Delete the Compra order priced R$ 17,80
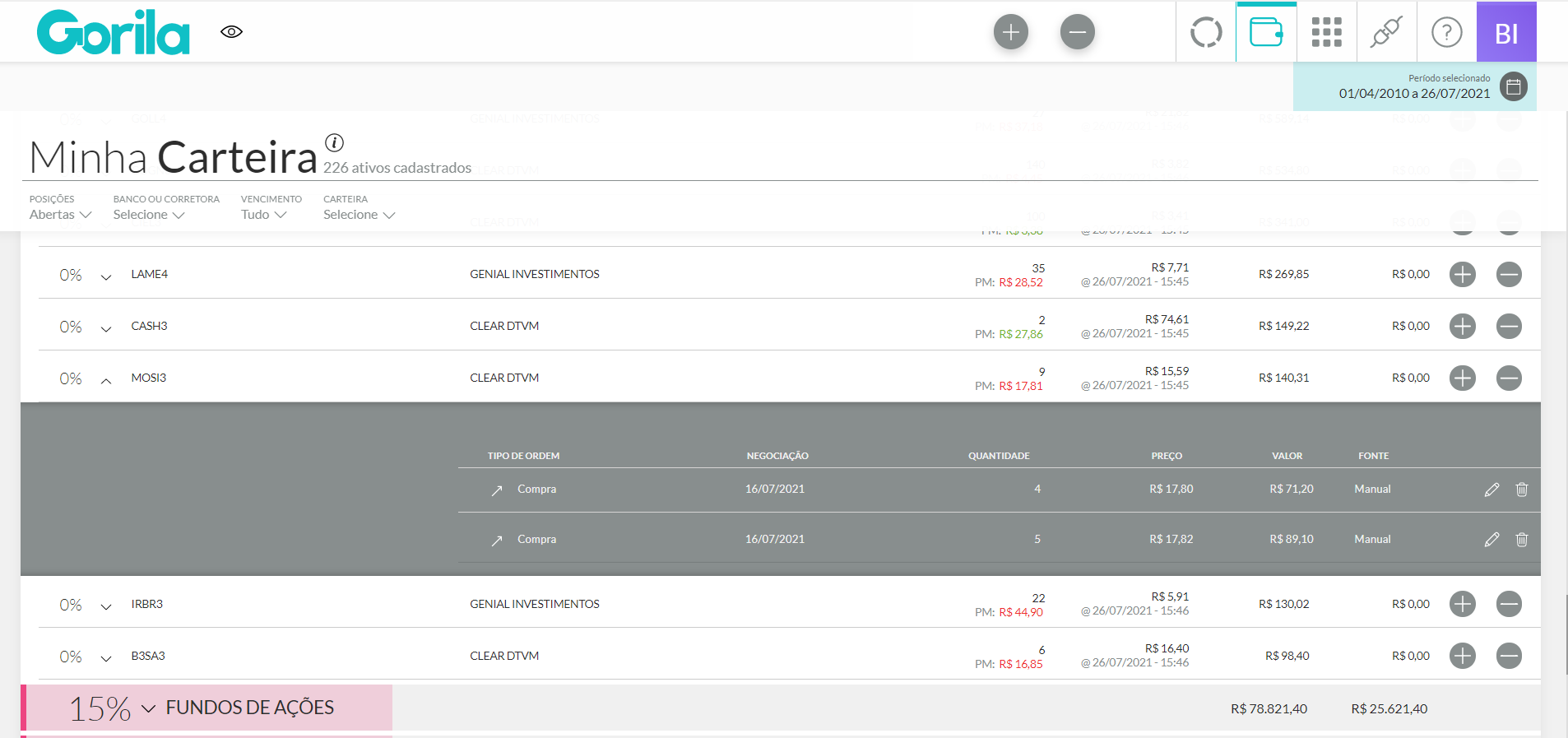The height and width of the screenshot is (738, 1568). click(1522, 490)
